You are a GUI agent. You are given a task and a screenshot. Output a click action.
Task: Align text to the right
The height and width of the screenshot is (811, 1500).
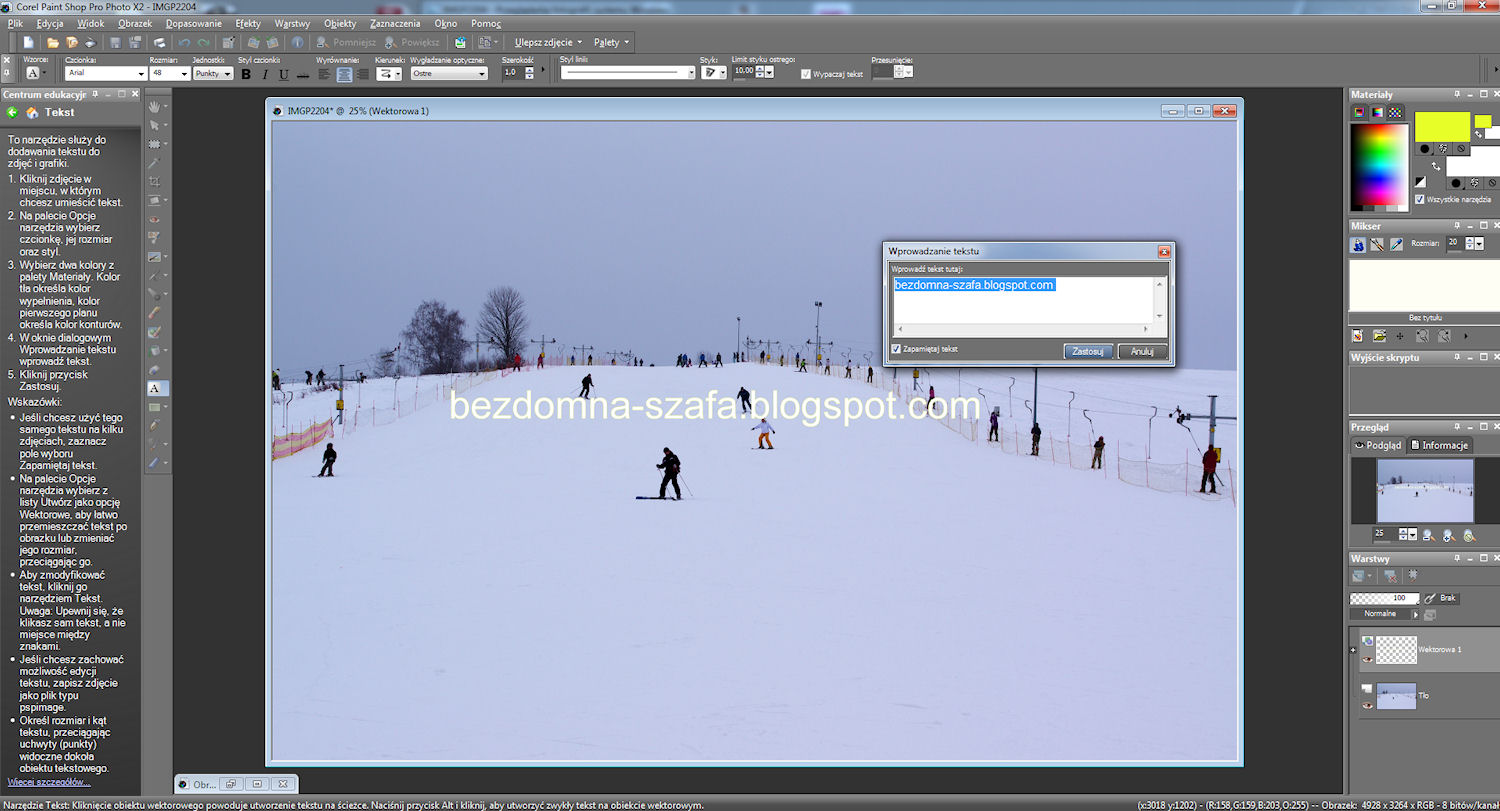[362, 74]
